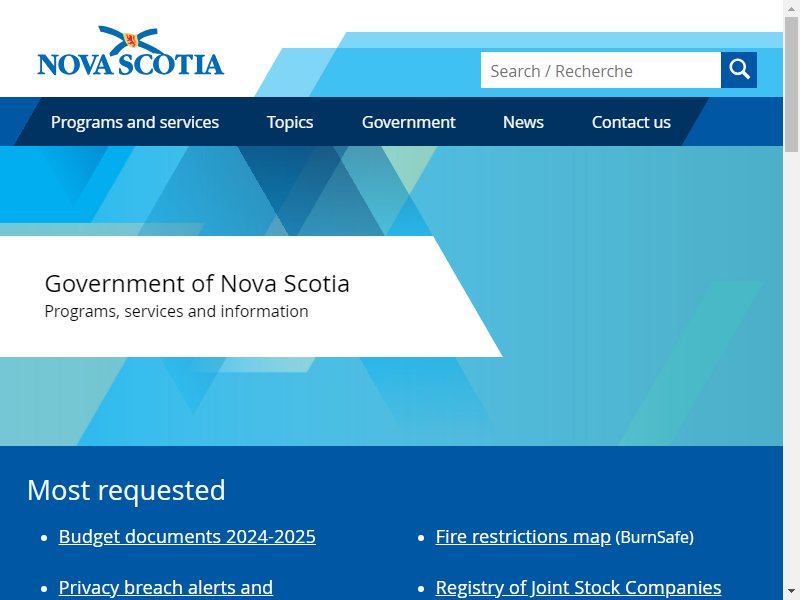Viewport: 800px width, 600px height.
Task: Click the scrollbar down arrow
Action: coord(791,593)
